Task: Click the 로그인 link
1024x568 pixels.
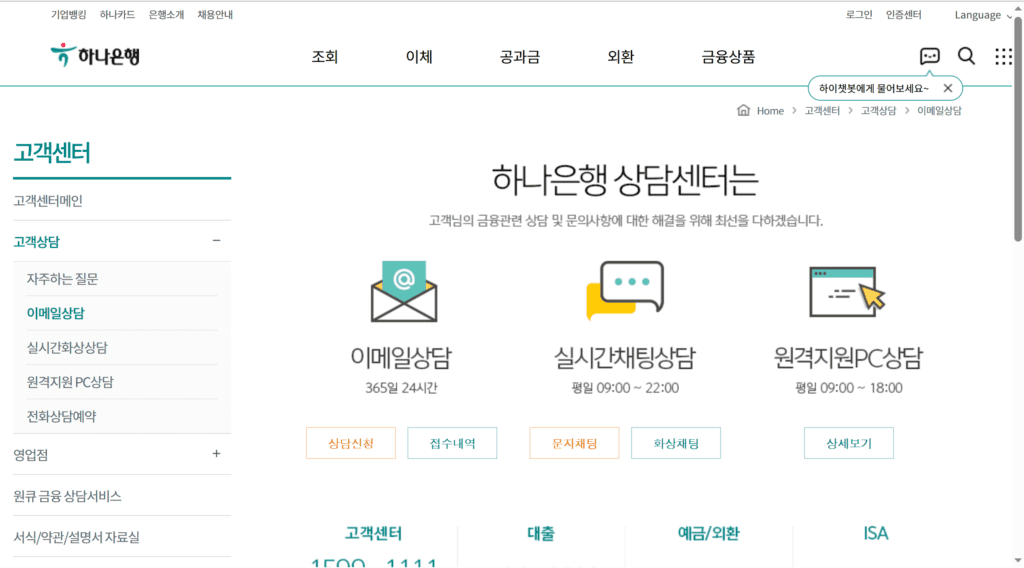Action: [x=859, y=14]
